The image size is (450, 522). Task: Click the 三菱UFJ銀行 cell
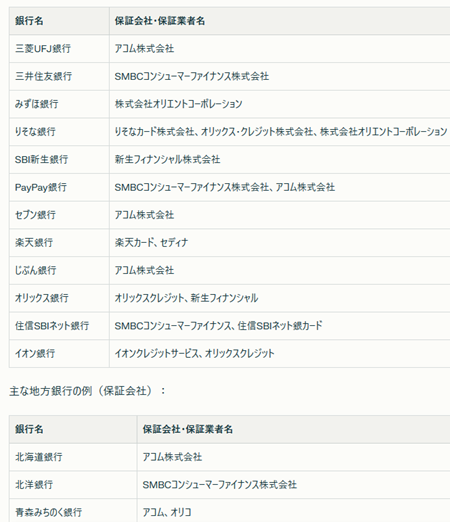click(x=59, y=49)
